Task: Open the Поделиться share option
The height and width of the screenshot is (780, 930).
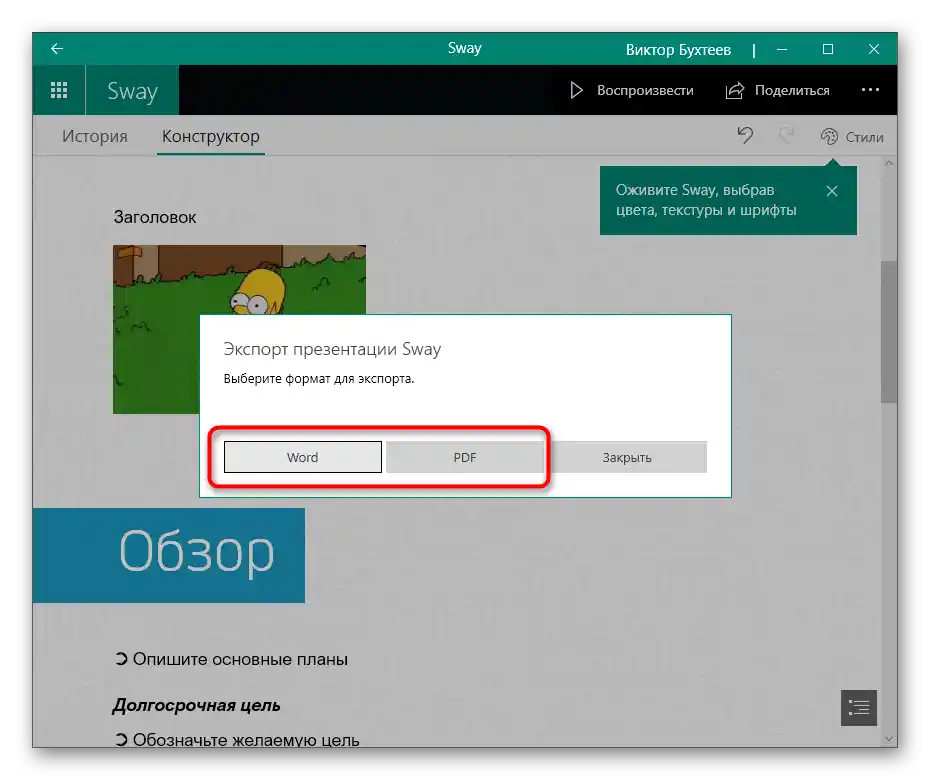Action: pyautogui.click(x=778, y=90)
